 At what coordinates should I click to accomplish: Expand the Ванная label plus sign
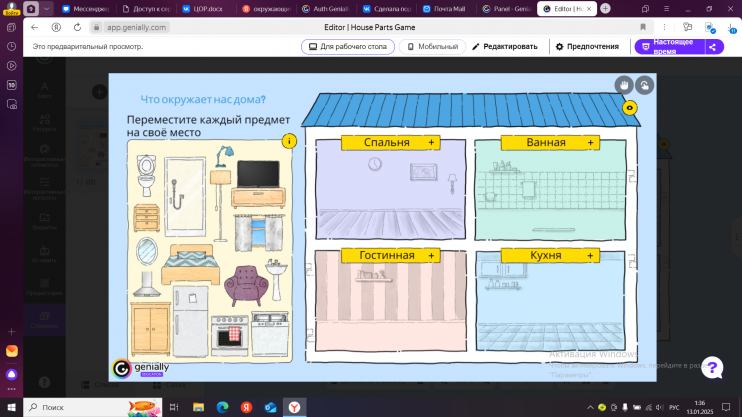click(x=590, y=143)
